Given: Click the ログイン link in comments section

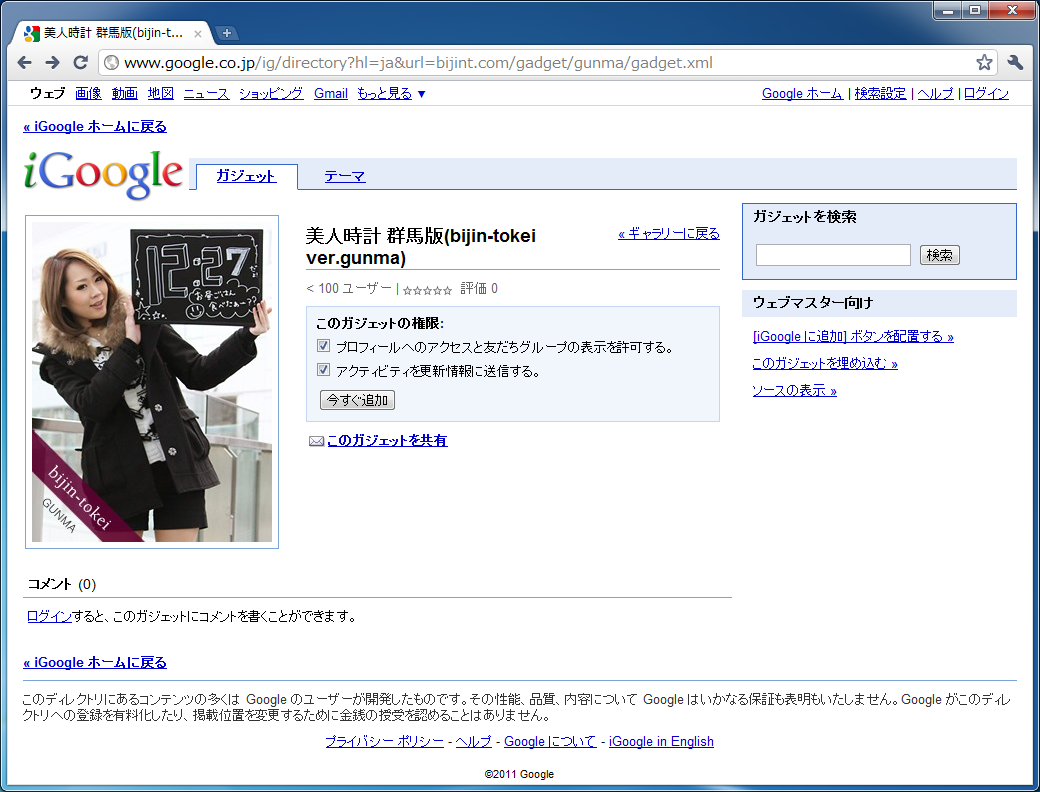Looking at the screenshot, I should click(x=49, y=616).
